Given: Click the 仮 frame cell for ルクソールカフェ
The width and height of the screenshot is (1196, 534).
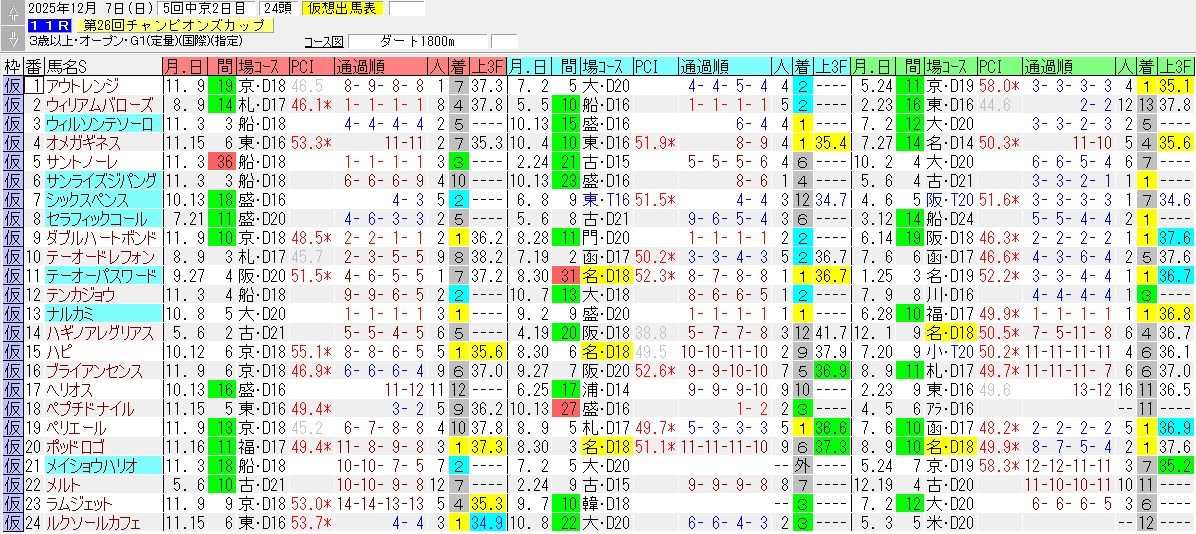Looking at the screenshot, I should click(12, 523).
